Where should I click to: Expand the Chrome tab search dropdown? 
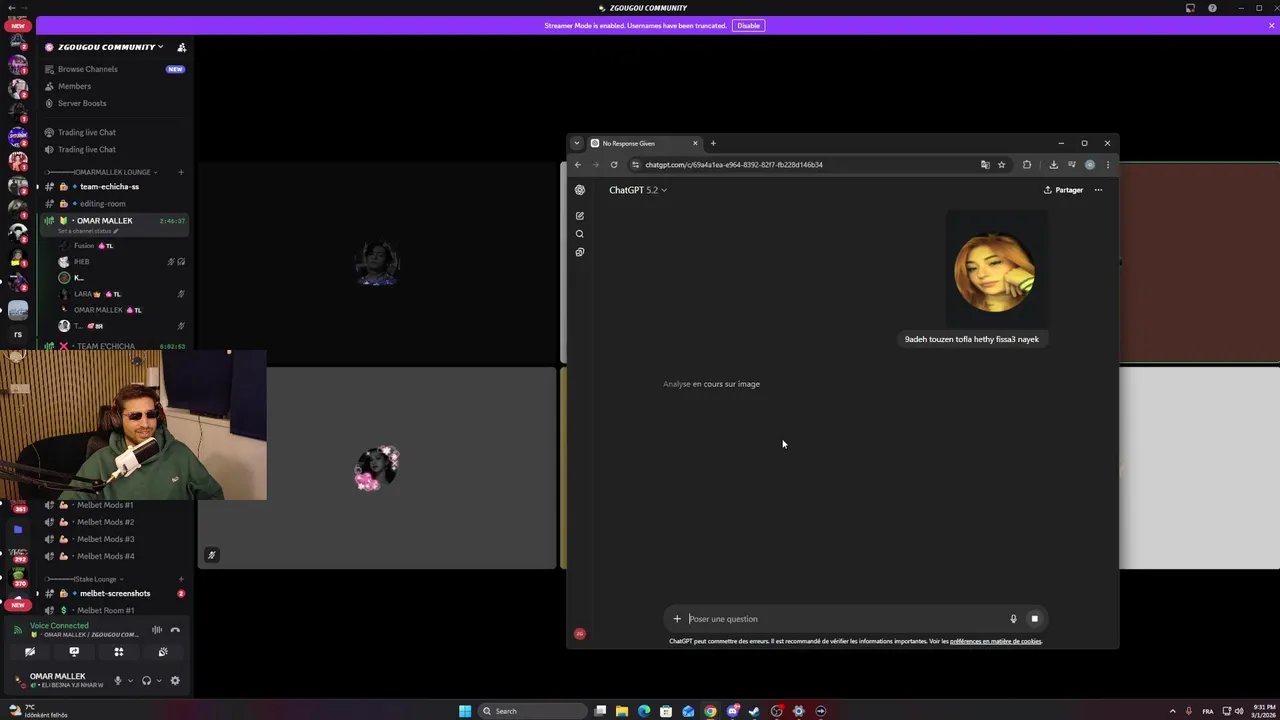click(576, 143)
